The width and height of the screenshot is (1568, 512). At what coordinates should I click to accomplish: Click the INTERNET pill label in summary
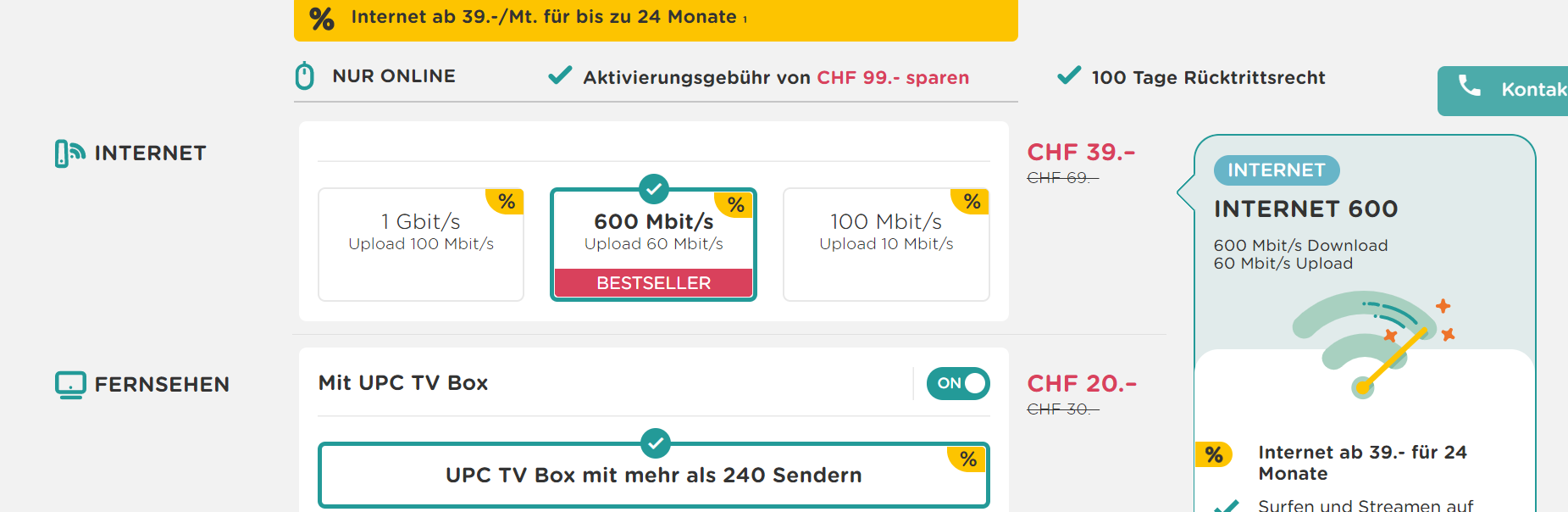point(1276,170)
